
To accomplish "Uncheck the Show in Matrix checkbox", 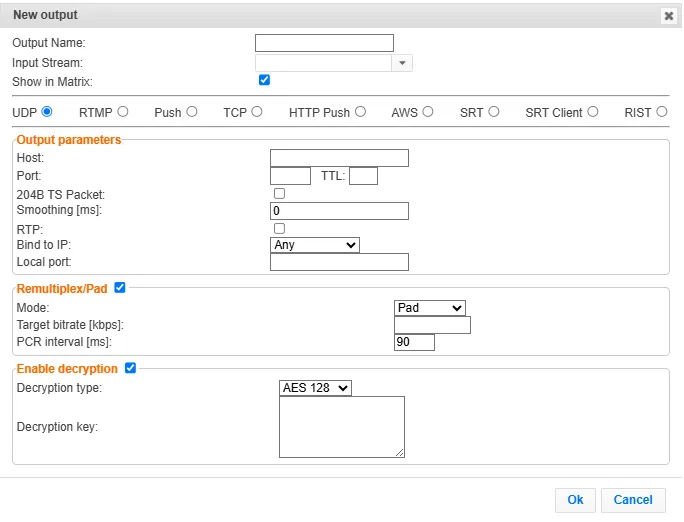I will [264, 80].
